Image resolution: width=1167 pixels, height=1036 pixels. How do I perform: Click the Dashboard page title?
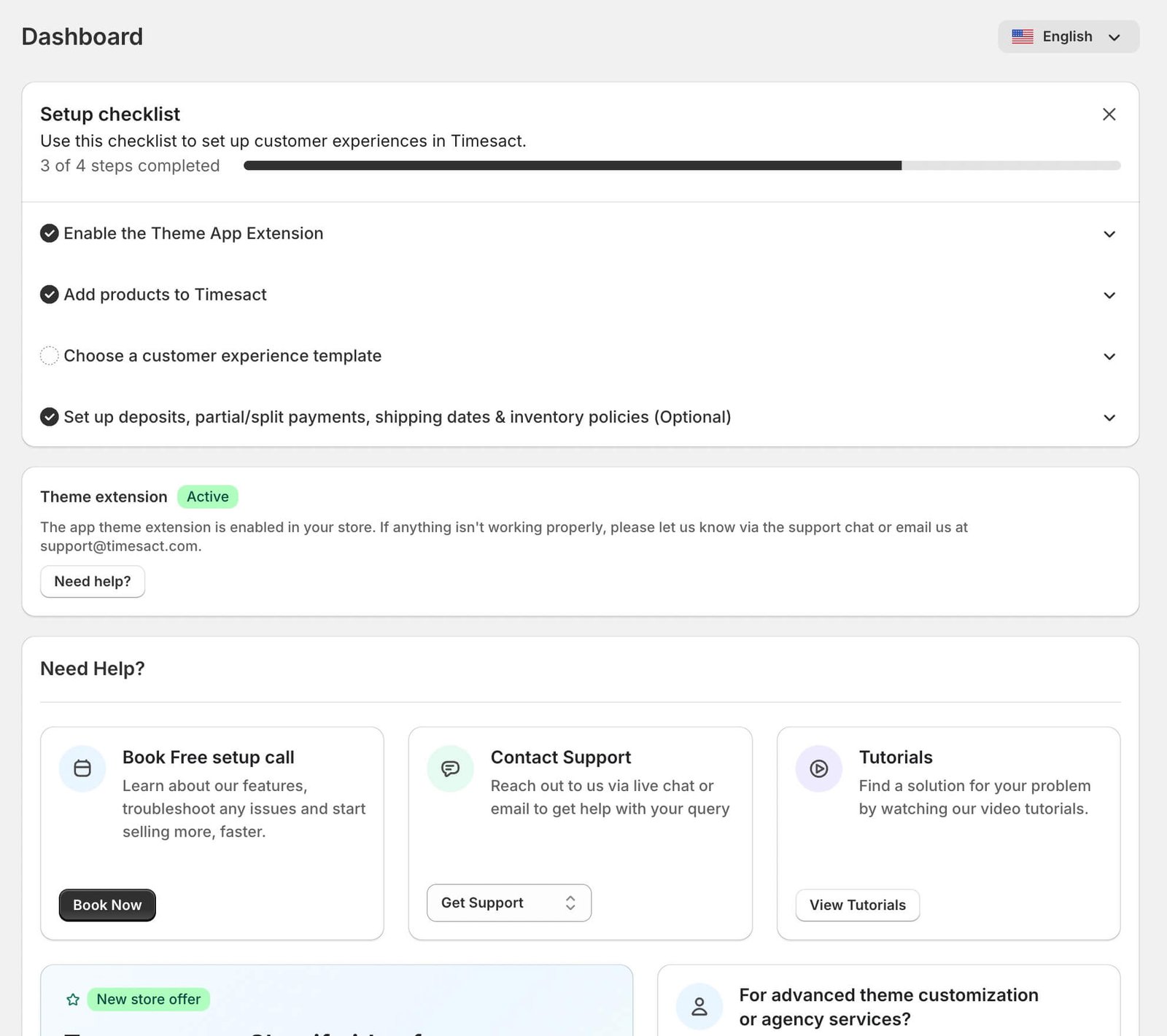82,36
